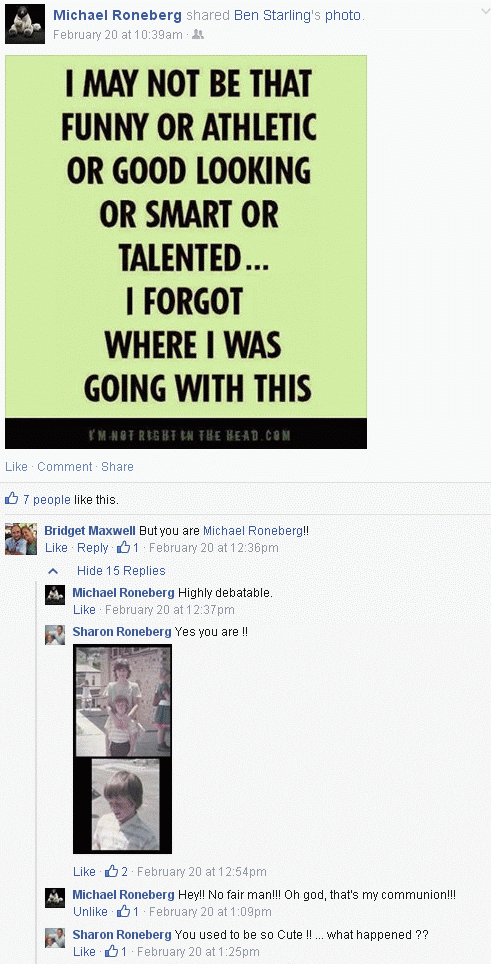Viewport: 491px width, 964px height.
Task: Open Sharon's childhood photo attachment
Action: tap(122, 749)
